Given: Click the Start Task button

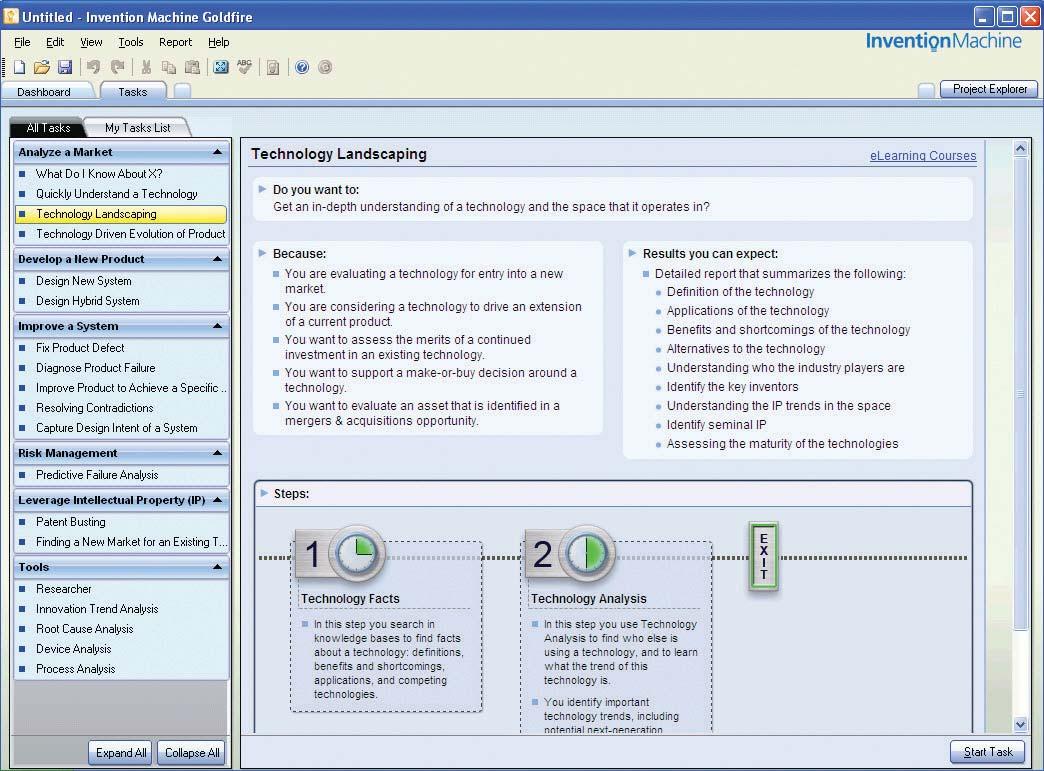Looking at the screenshot, I should (988, 752).
